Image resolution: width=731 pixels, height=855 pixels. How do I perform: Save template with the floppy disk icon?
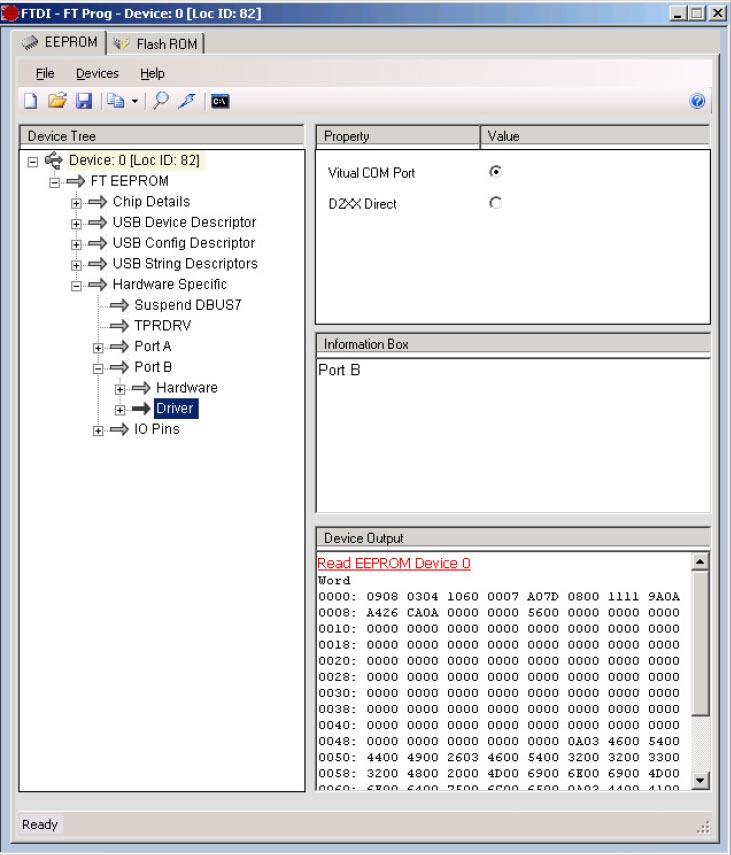click(83, 101)
